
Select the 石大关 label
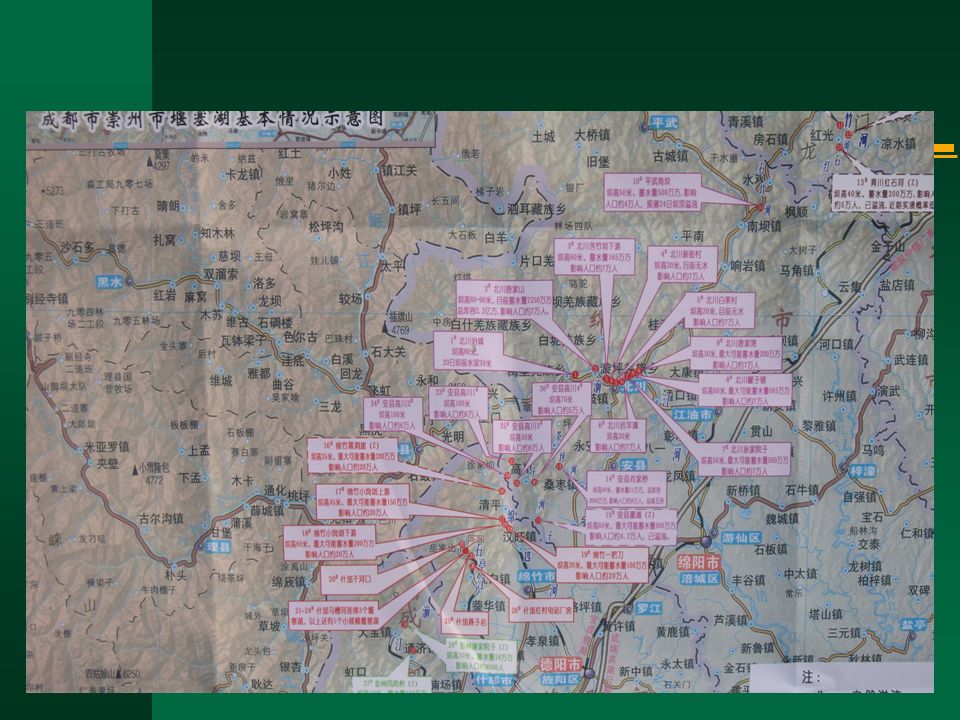389,351
